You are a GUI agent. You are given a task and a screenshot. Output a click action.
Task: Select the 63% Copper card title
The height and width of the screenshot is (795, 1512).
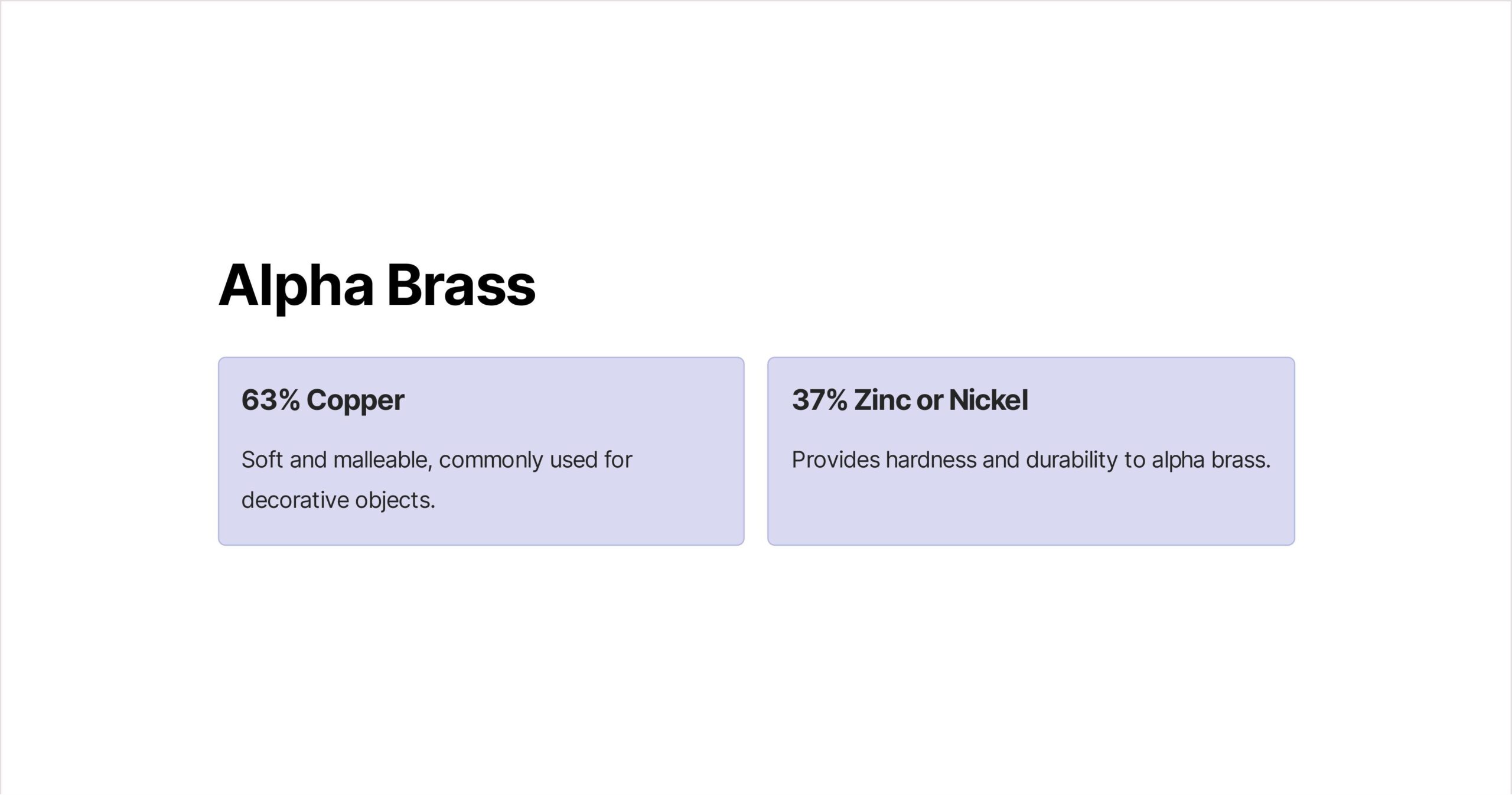[x=322, y=400]
